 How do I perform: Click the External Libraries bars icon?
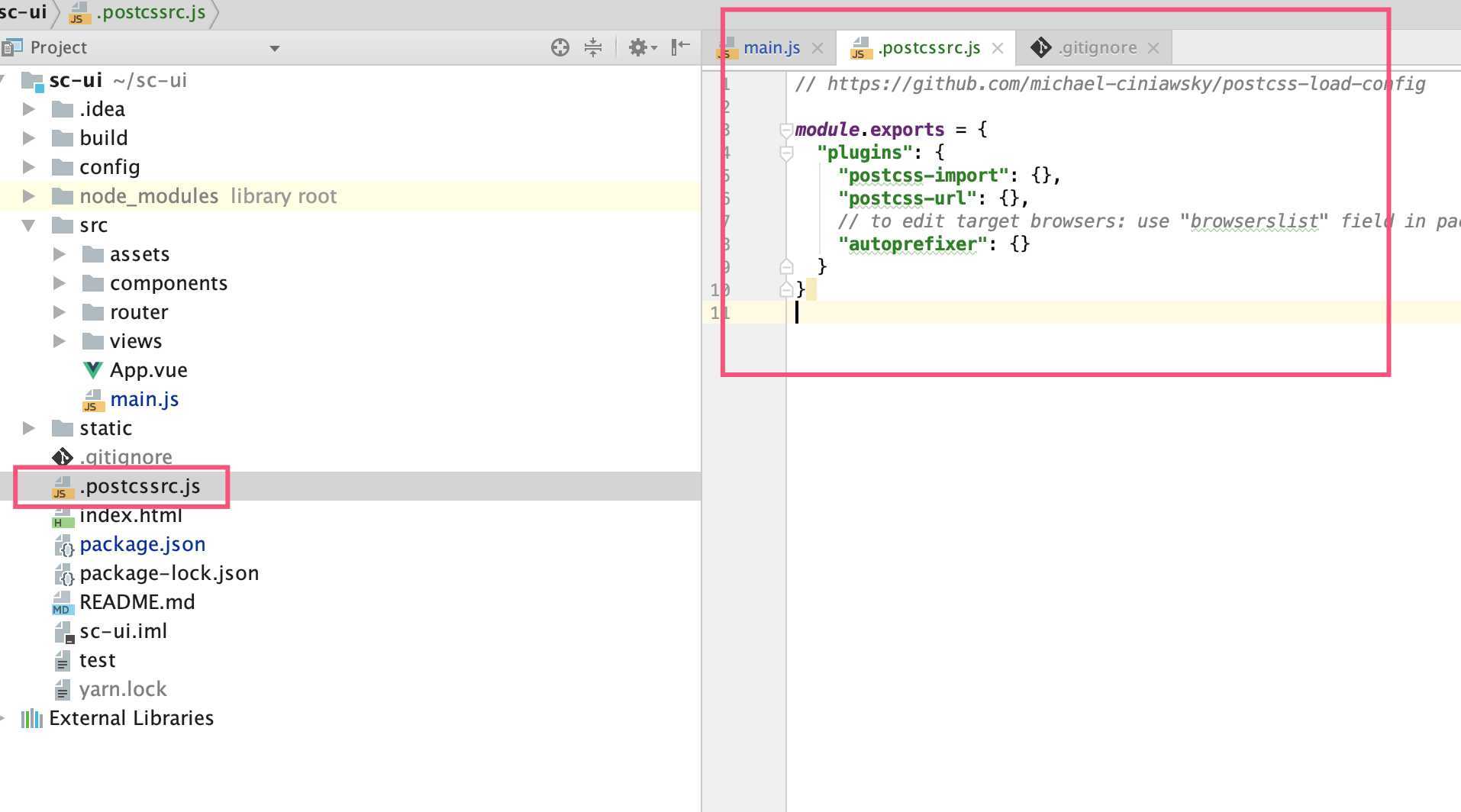click(x=31, y=718)
